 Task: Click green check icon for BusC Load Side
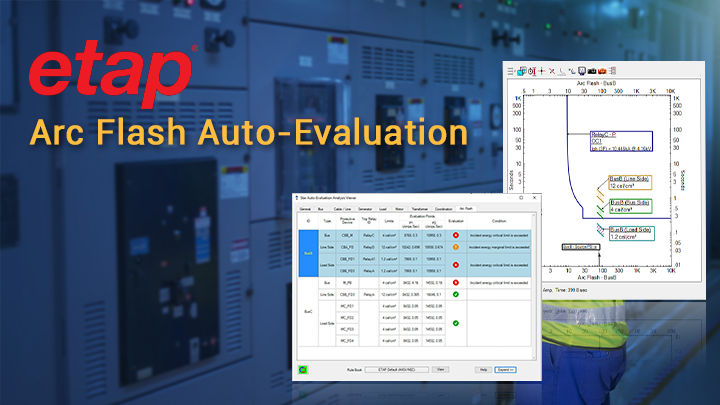click(456, 323)
